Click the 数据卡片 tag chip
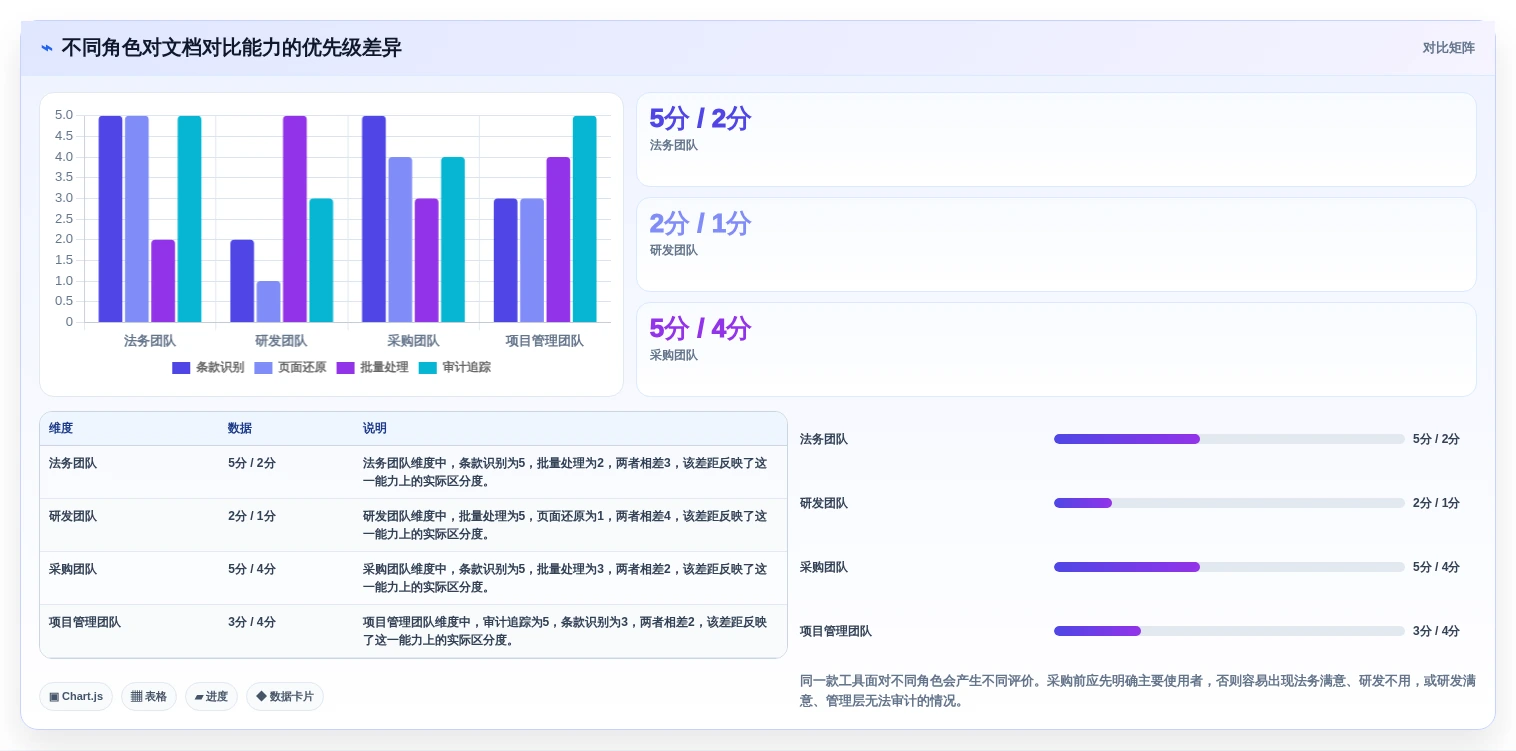This screenshot has width=1516, height=751. click(x=285, y=696)
